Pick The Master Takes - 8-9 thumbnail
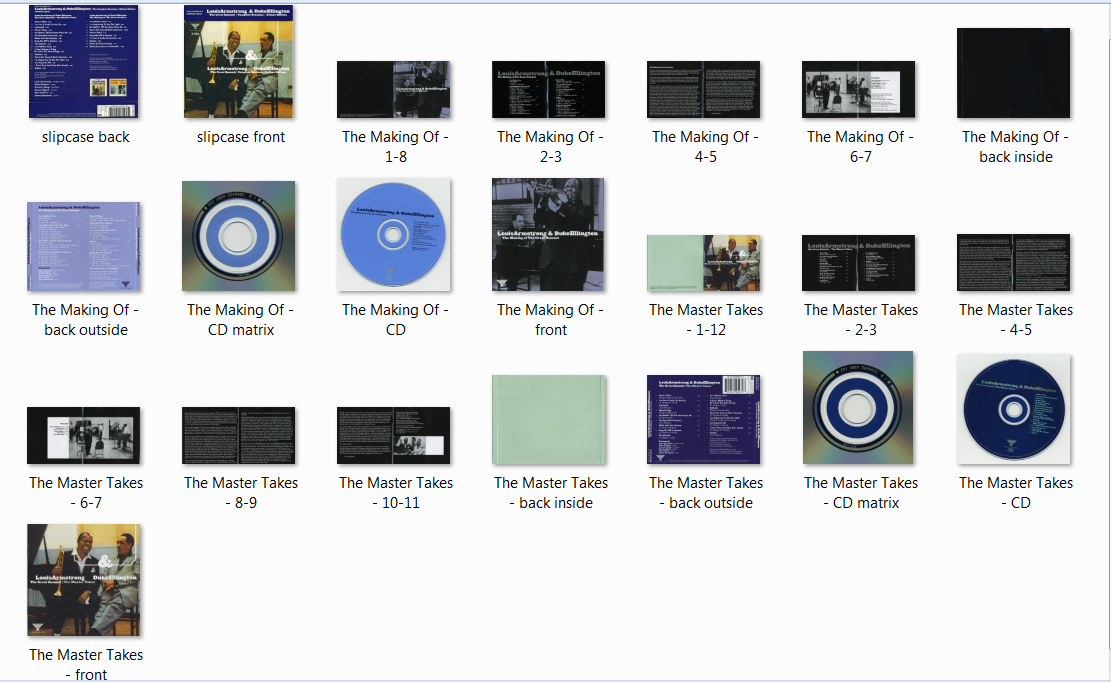Screen dimensions: 1111x682 [x=239, y=436]
